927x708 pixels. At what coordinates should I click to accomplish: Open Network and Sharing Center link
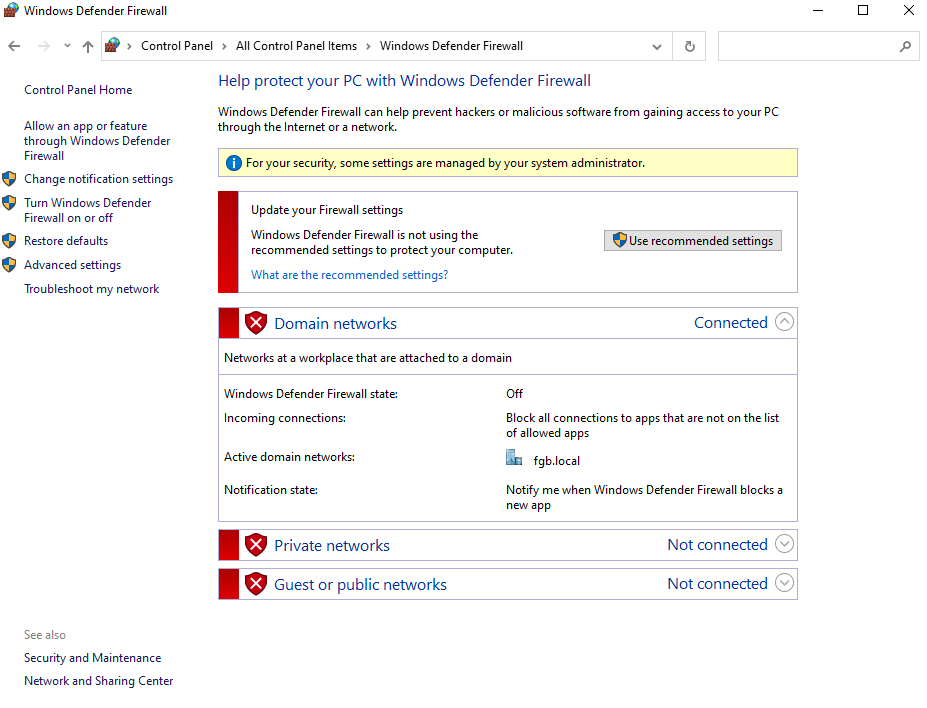(x=98, y=681)
